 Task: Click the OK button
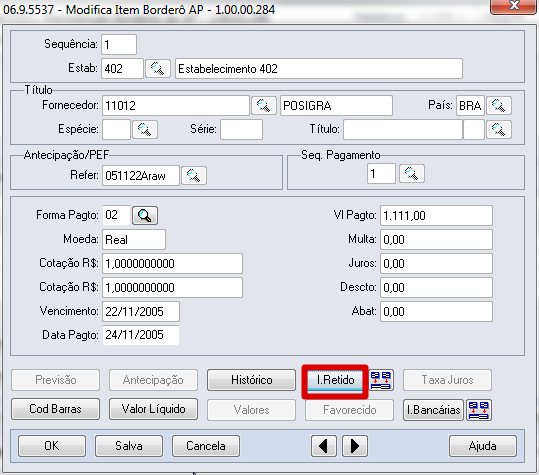(52, 446)
